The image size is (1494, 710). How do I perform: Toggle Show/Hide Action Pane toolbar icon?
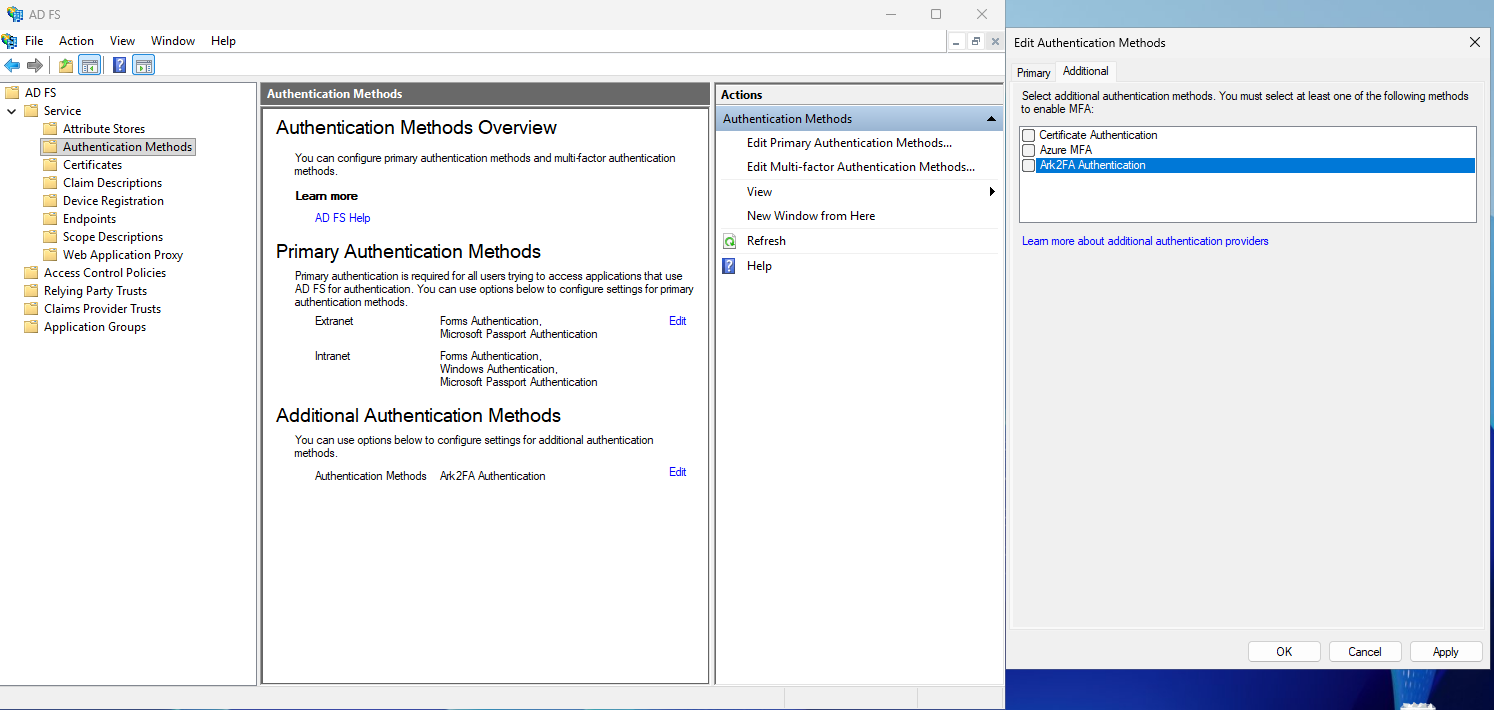[x=143, y=66]
